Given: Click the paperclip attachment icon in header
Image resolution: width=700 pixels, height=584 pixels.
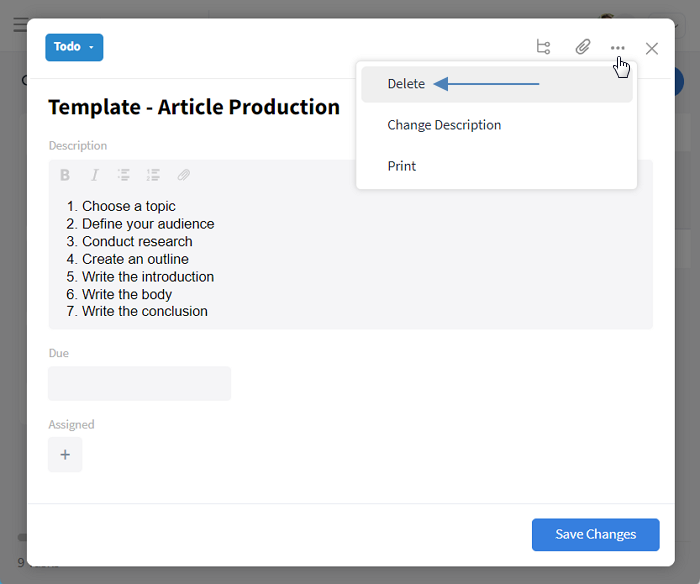Looking at the screenshot, I should tap(582, 47).
